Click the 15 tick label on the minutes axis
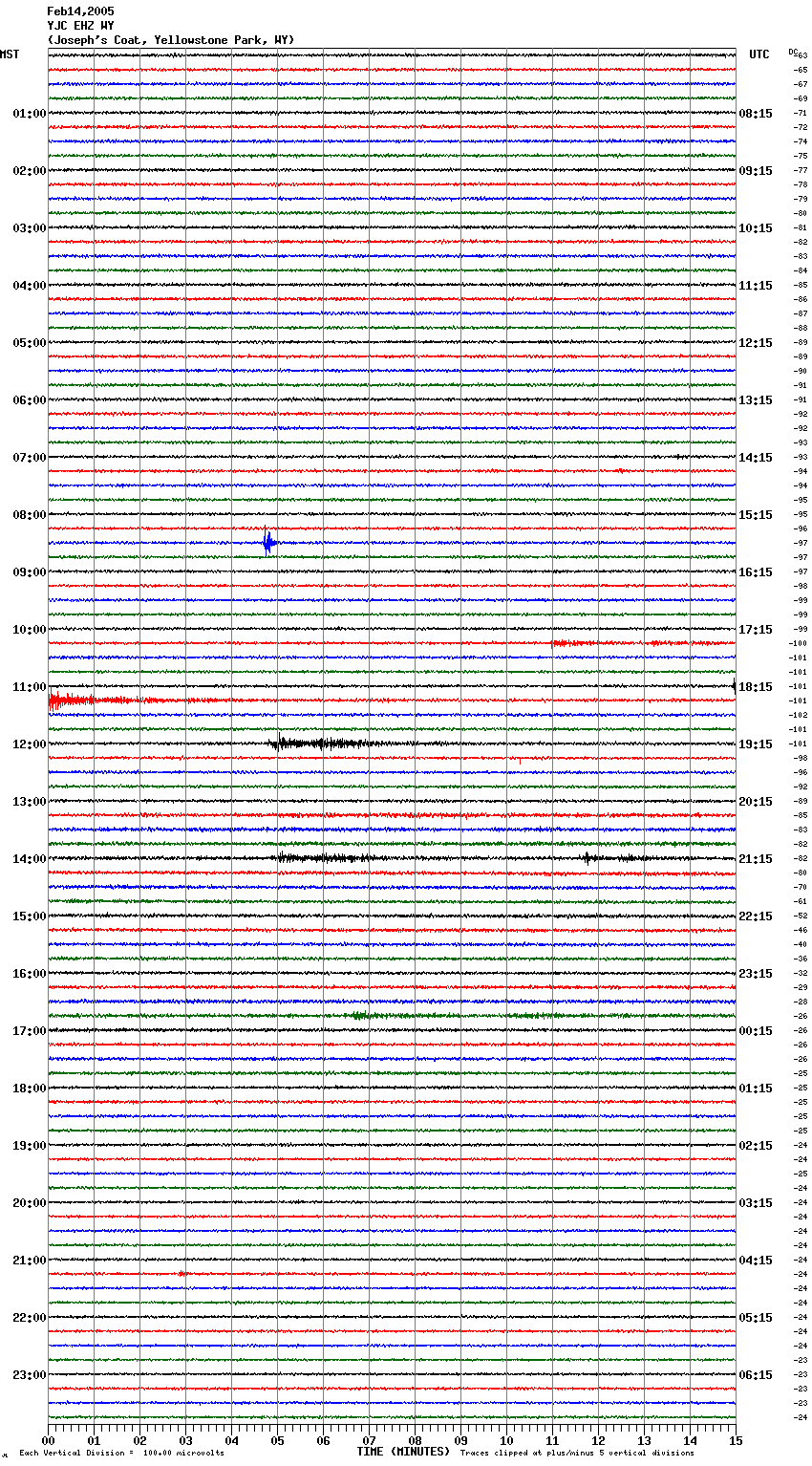 click(x=736, y=1440)
